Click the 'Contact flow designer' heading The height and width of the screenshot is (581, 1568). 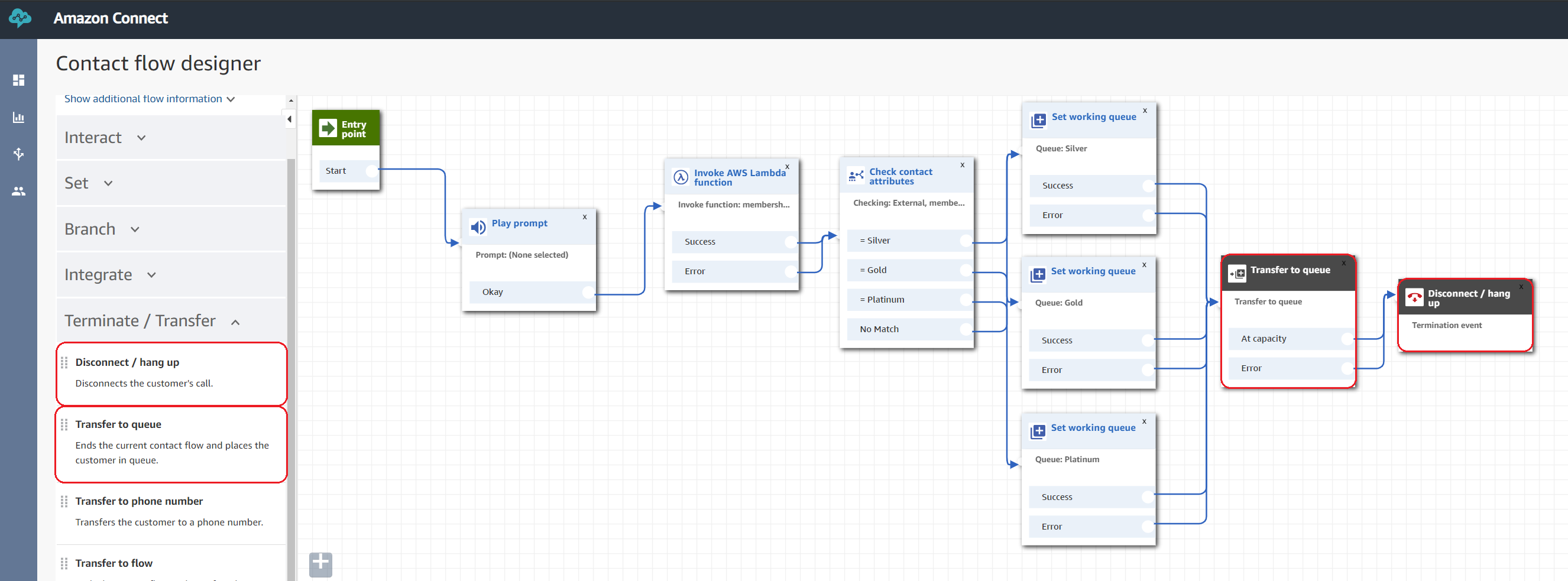click(x=158, y=63)
